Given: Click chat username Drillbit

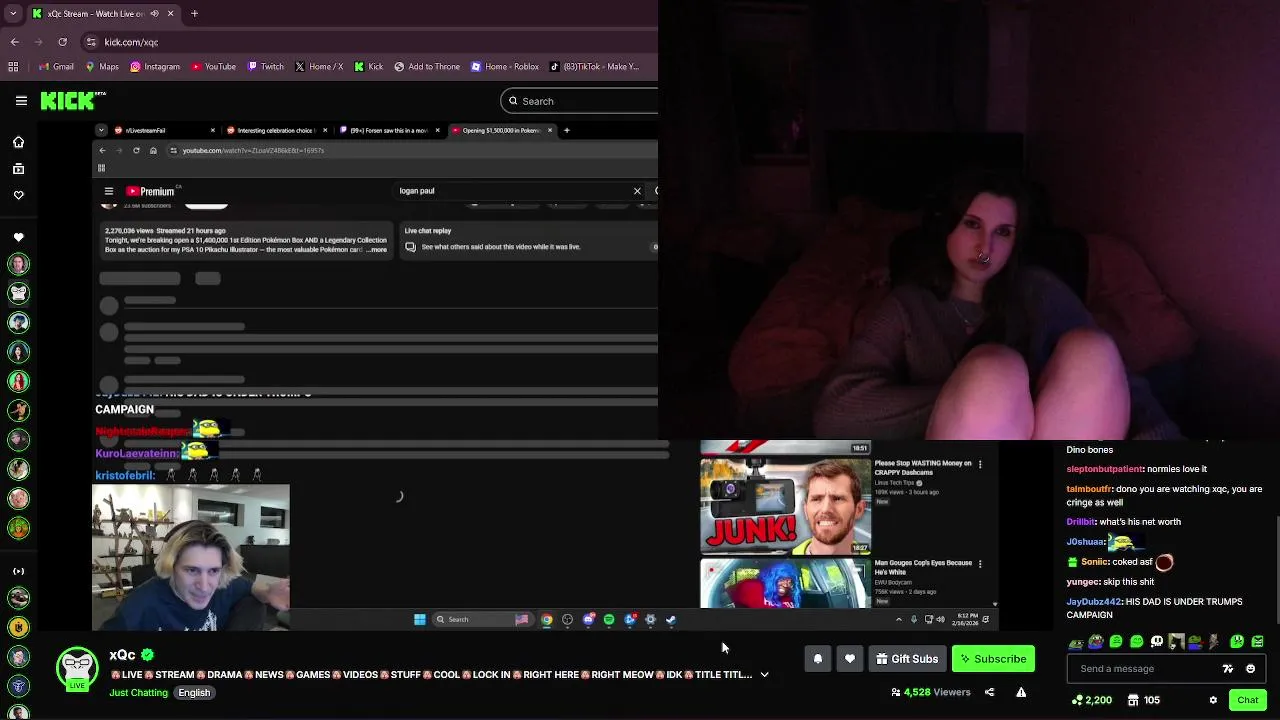Looking at the screenshot, I should [1080, 522].
